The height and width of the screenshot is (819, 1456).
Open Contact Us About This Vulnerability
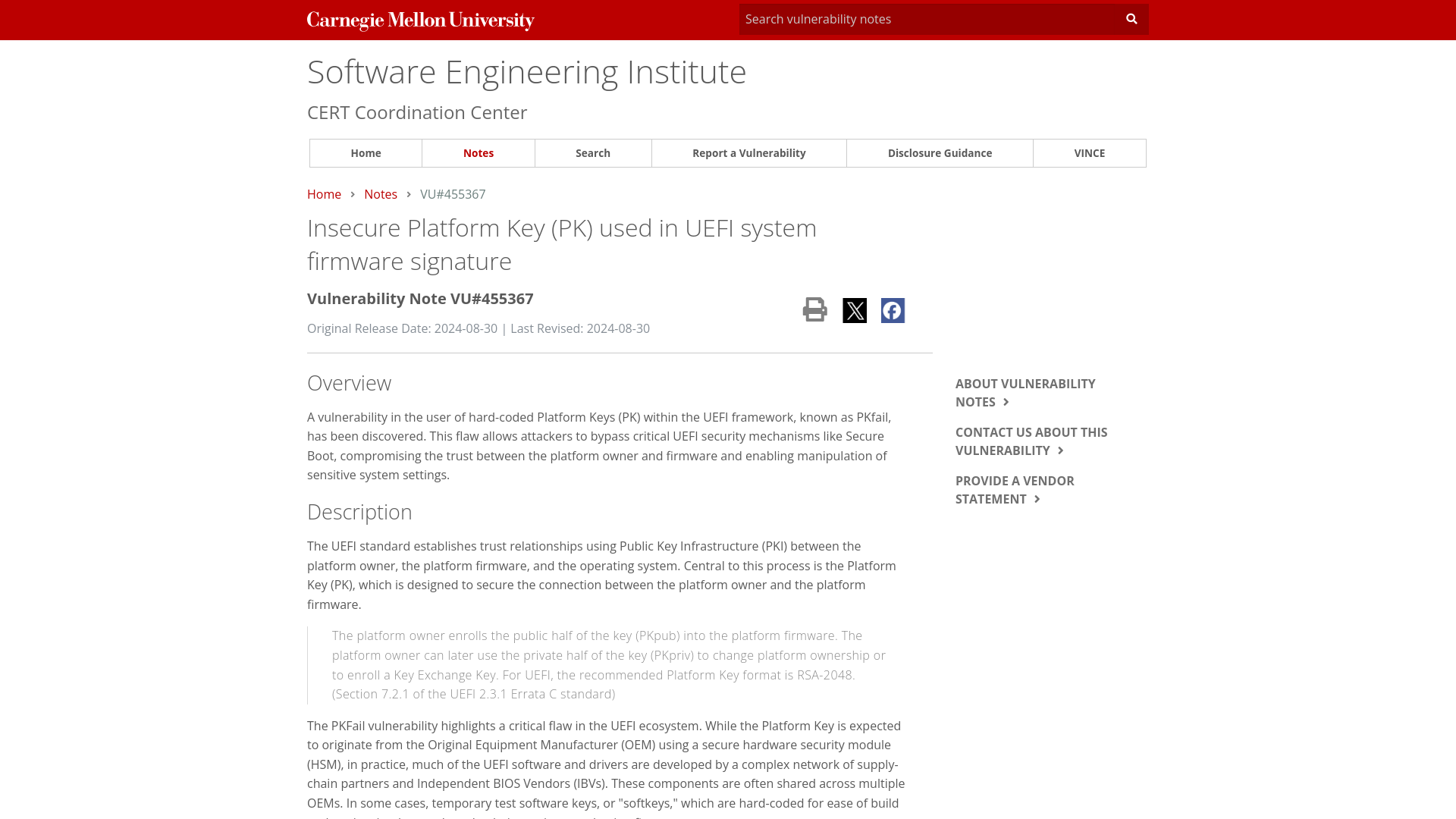pos(1031,441)
